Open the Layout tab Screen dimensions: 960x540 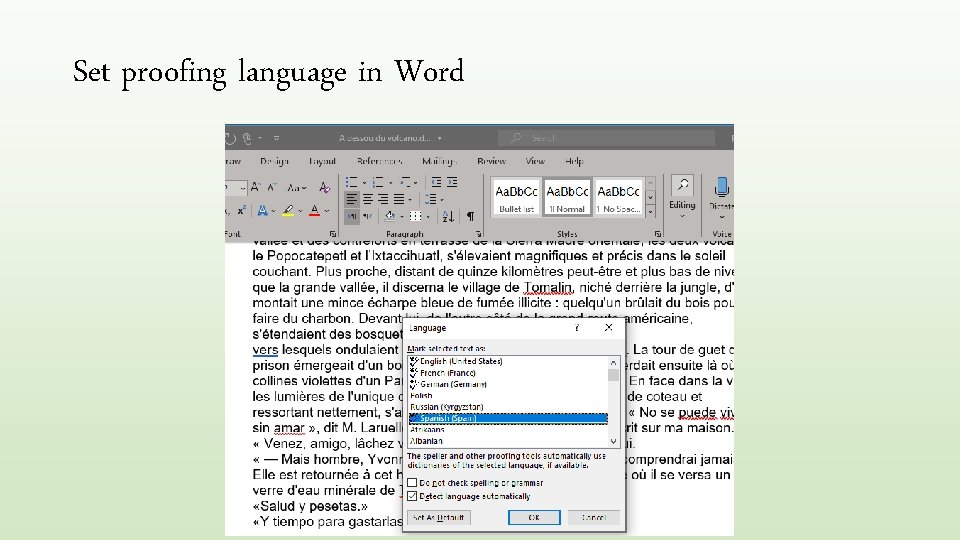pyautogui.click(x=322, y=161)
